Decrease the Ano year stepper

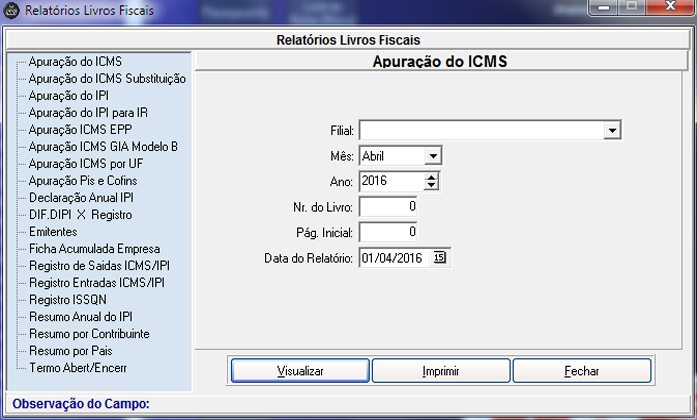click(x=431, y=185)
